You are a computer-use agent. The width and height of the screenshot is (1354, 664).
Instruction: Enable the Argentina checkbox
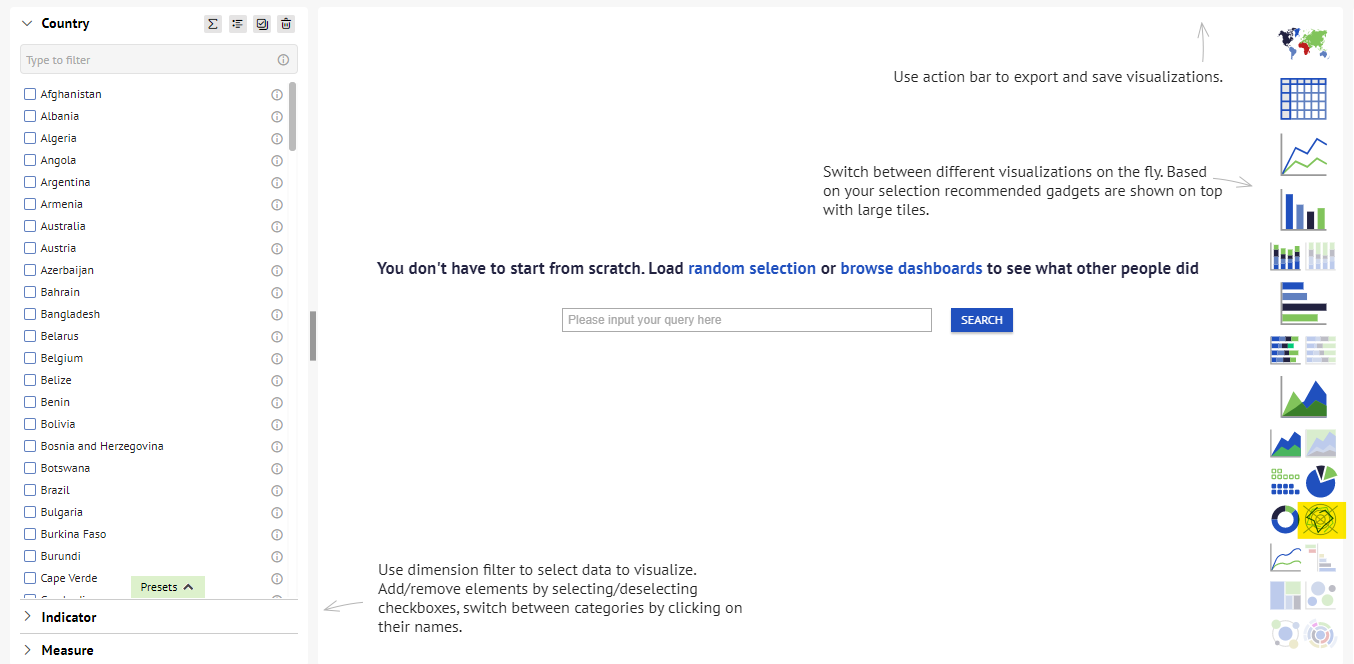(30, 182)
